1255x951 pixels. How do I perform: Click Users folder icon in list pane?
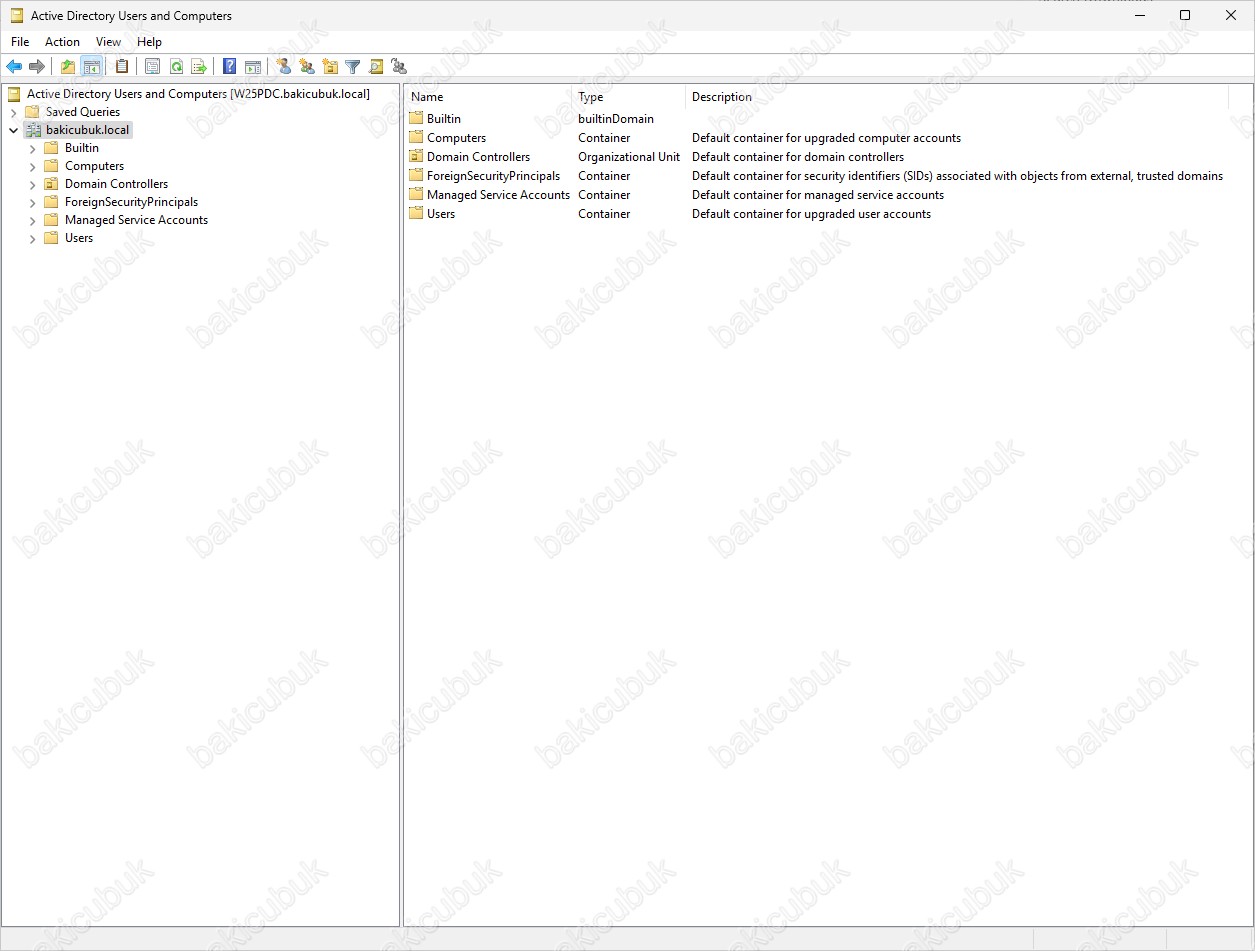(416, 213)
